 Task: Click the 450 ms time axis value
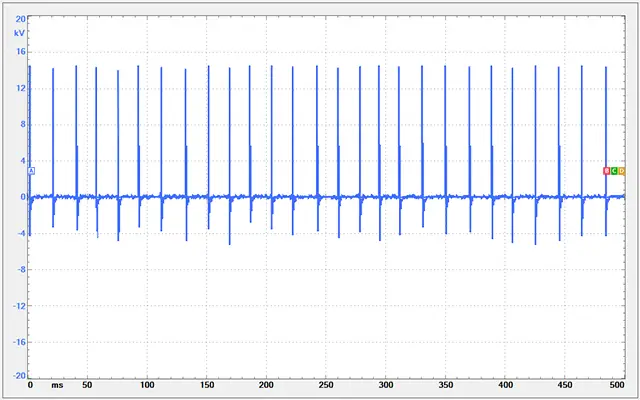pos(564,385)
